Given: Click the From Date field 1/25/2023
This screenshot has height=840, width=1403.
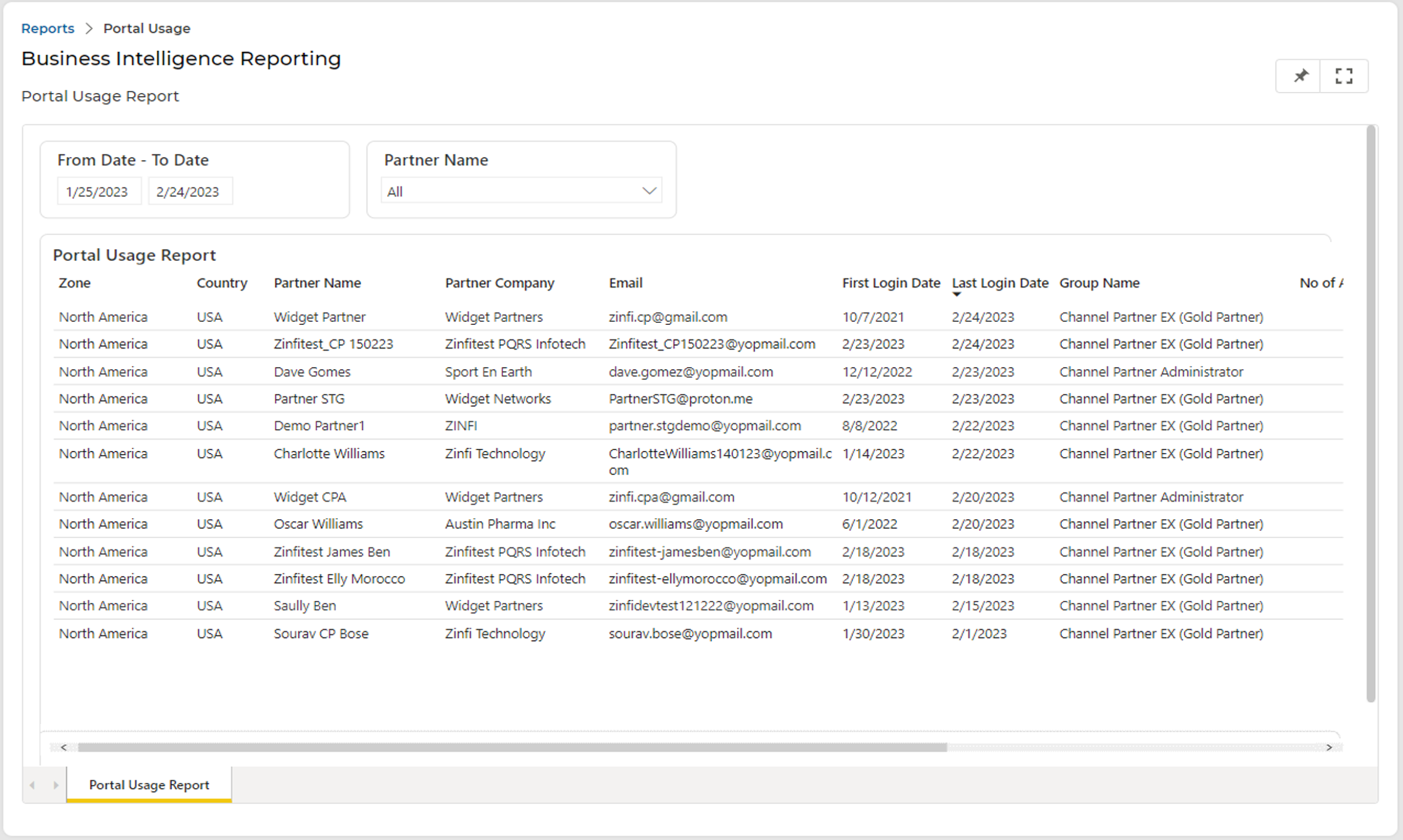Looking at the screenshot, I should pos(97,192).
